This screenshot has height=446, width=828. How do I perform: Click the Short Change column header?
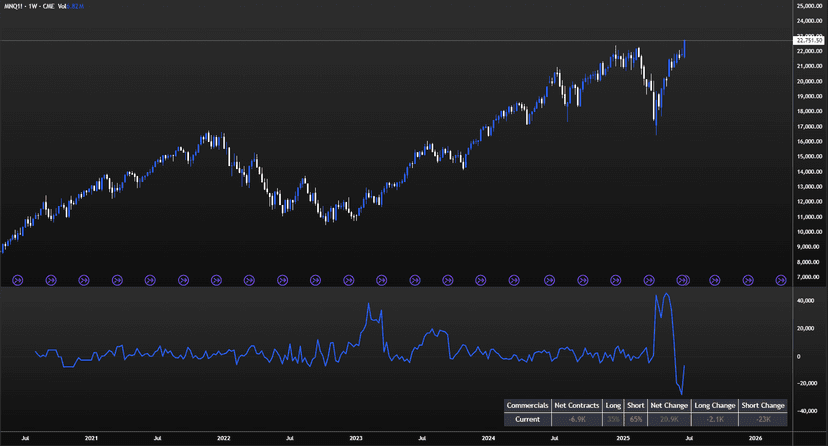tap(763, 405)
